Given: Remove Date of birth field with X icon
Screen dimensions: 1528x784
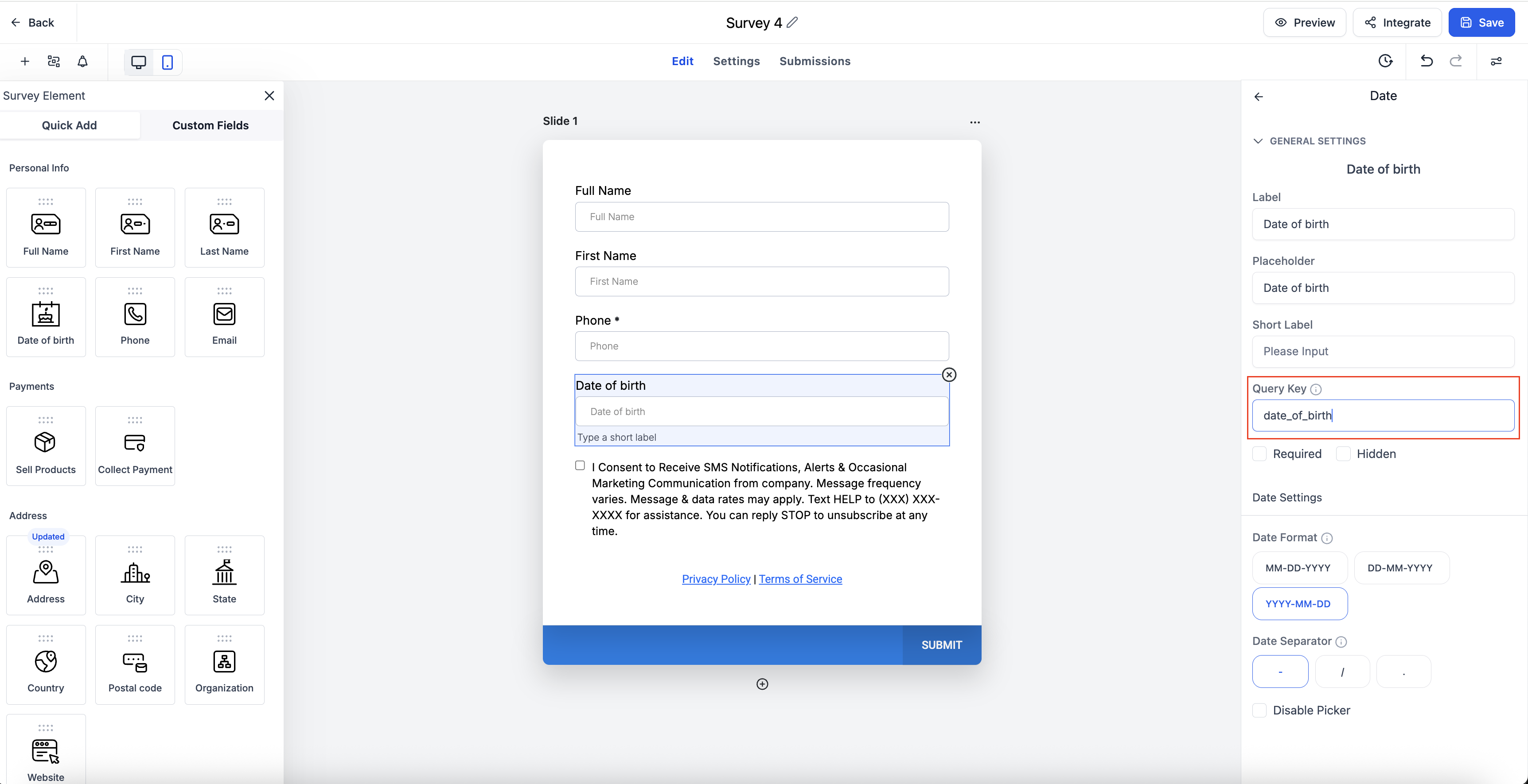Looking at the screenshot, I should pyautogui.click(x=949, y=375).
